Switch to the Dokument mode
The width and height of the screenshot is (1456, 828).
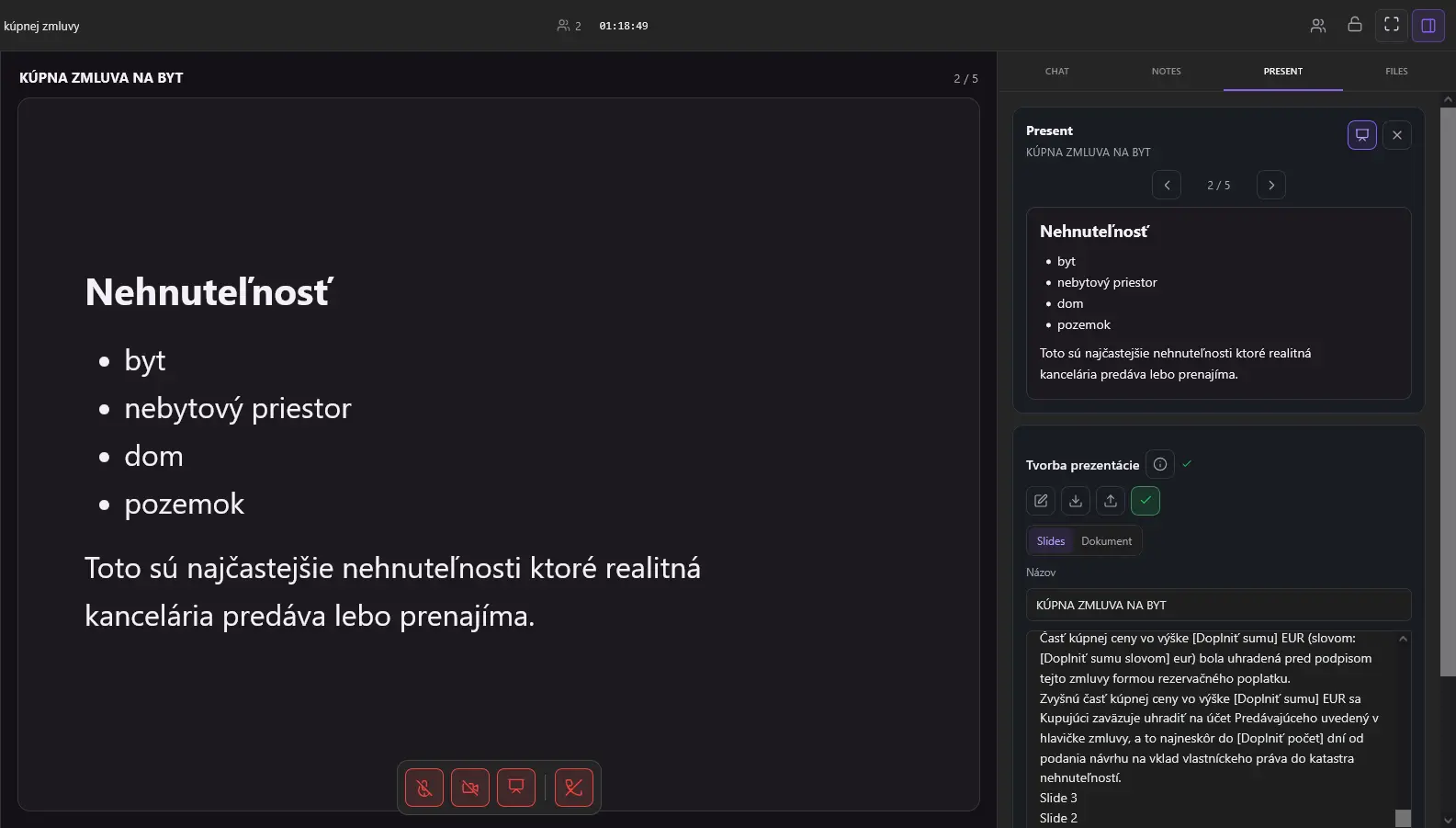pos(1107,541)
